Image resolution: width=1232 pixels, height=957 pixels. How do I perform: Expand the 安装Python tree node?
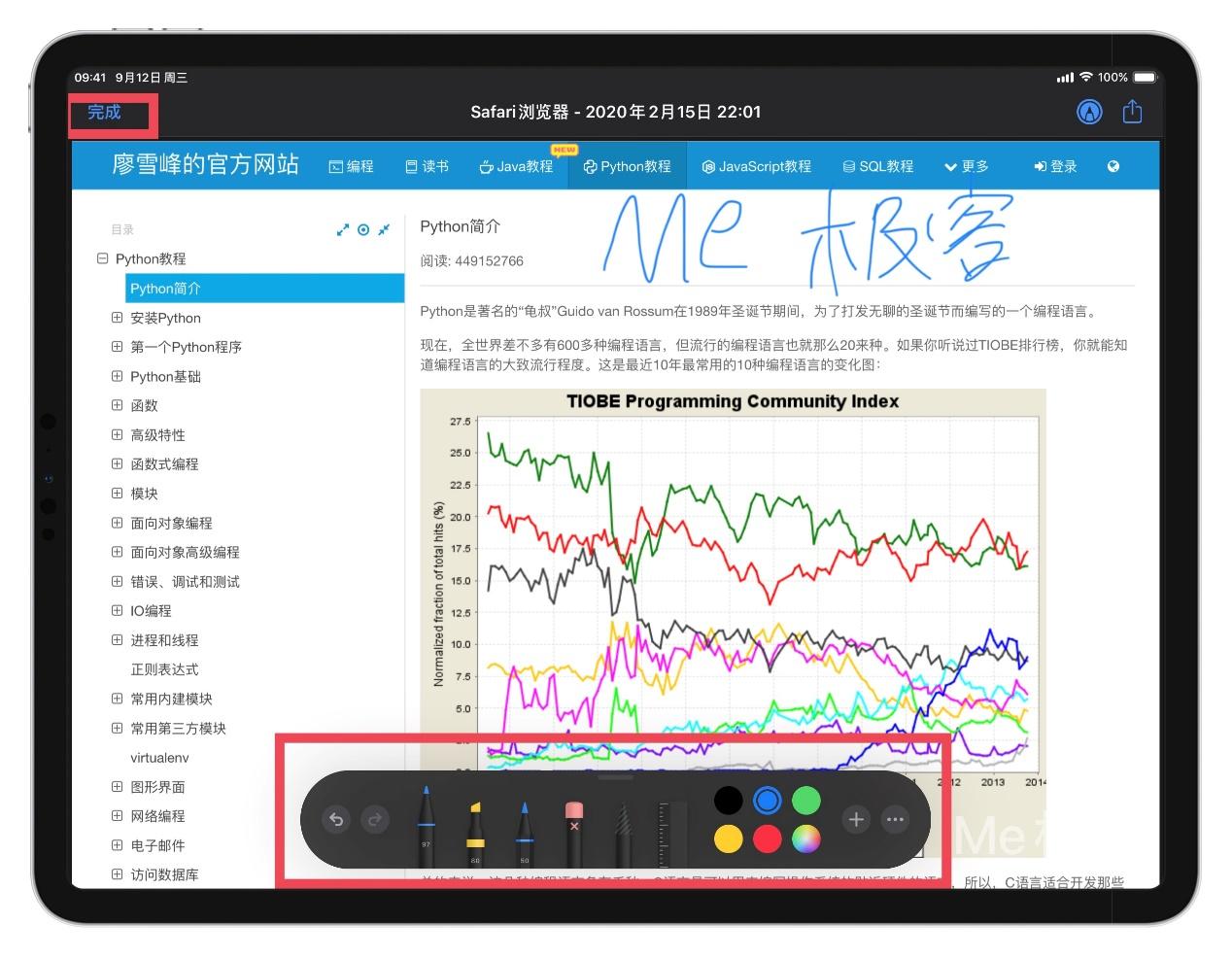click(x=117, y=318)
